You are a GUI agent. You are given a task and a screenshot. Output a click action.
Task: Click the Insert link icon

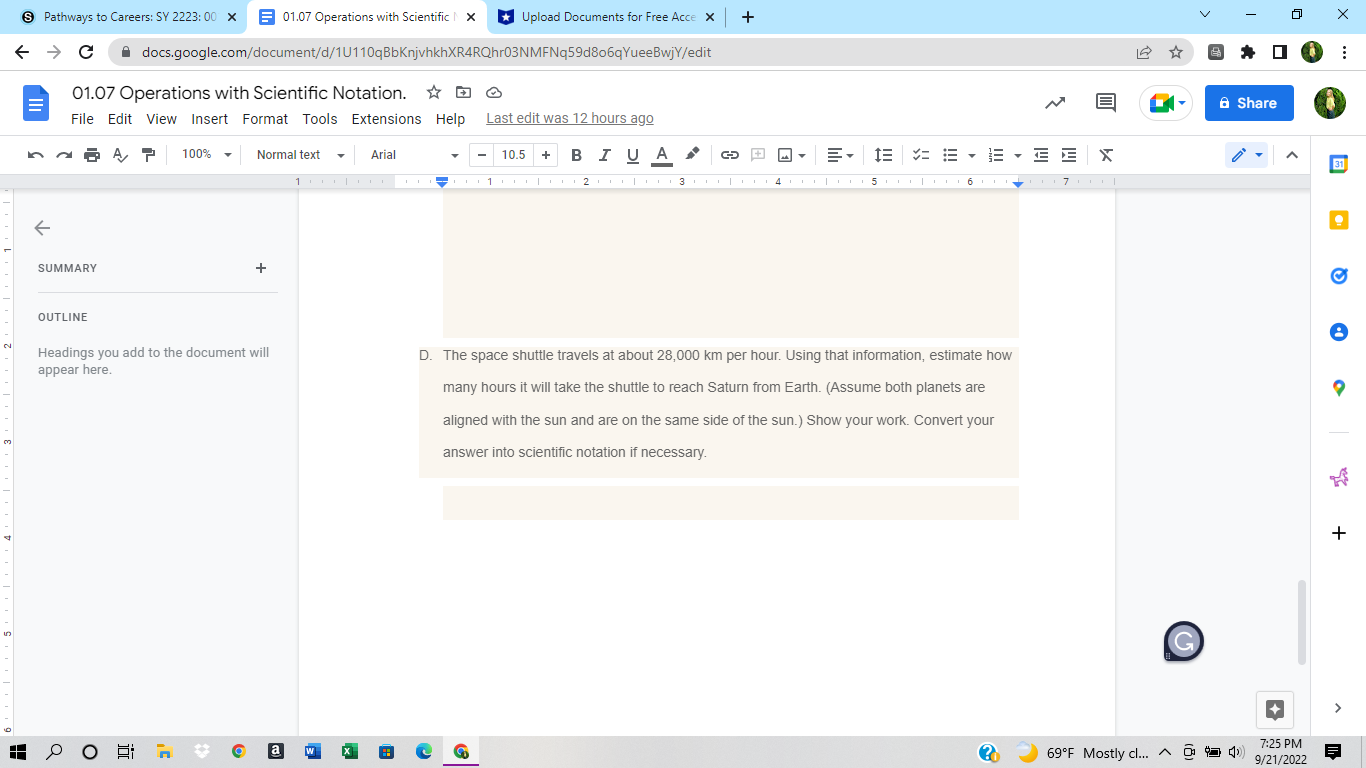[730, 155]
